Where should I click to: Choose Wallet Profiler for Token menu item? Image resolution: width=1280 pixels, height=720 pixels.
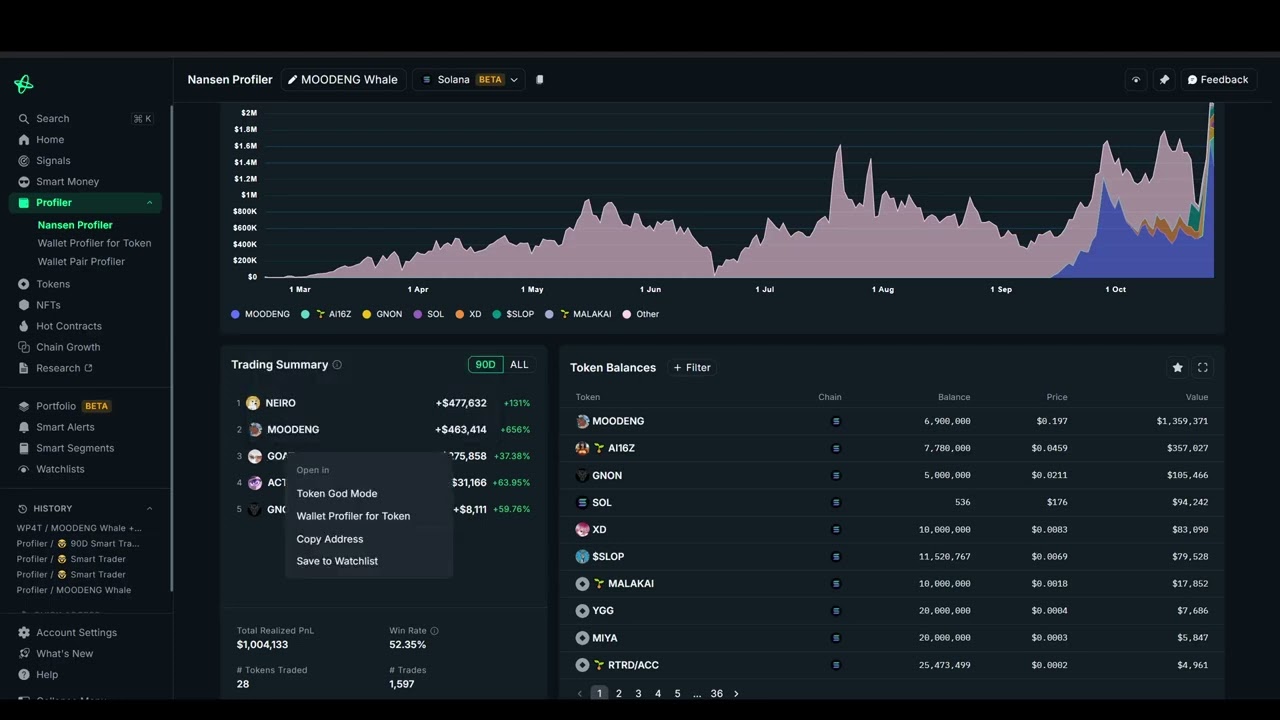(x=353, y=516)
